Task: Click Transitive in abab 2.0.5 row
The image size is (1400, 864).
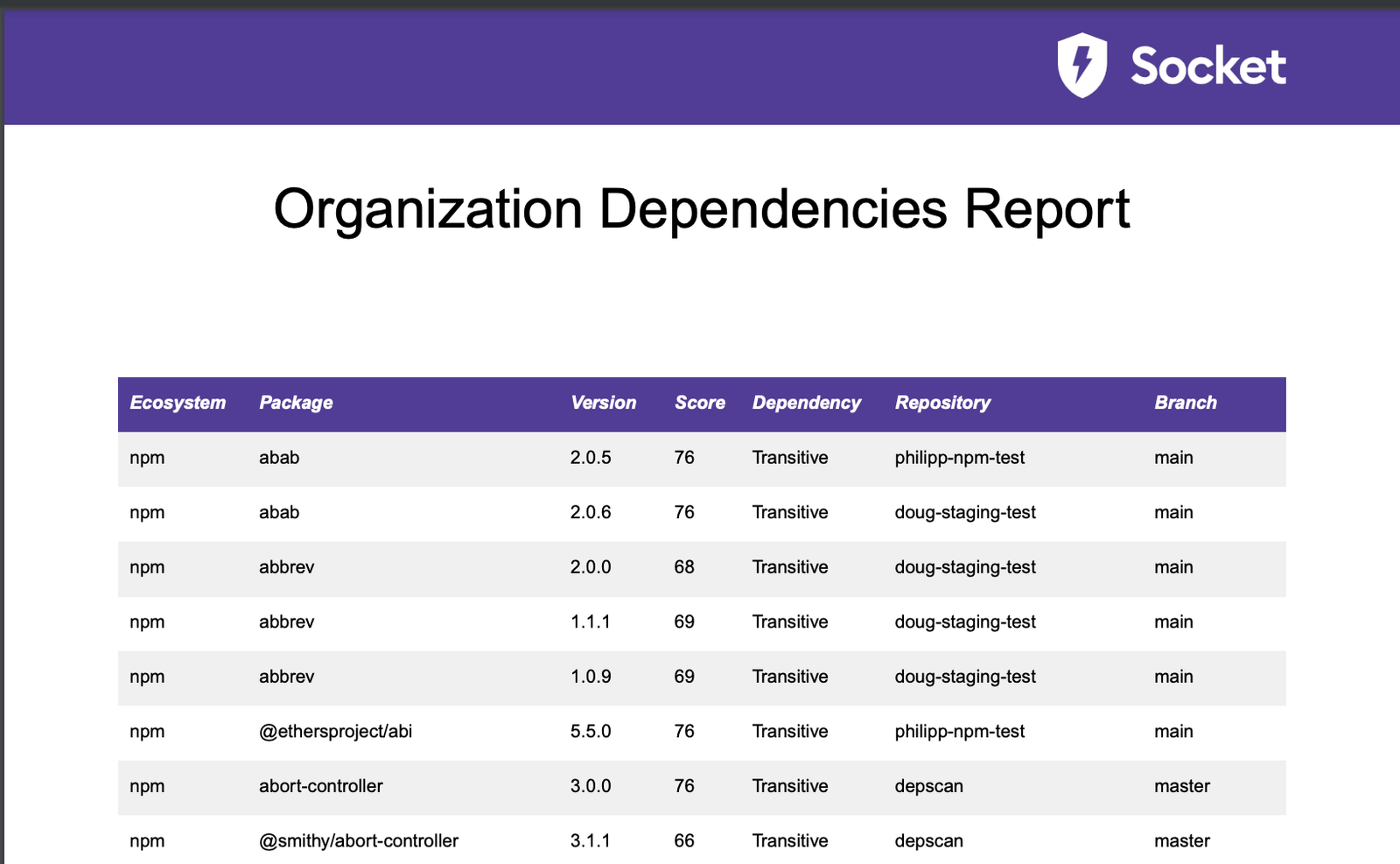Action: pos(790,458)
